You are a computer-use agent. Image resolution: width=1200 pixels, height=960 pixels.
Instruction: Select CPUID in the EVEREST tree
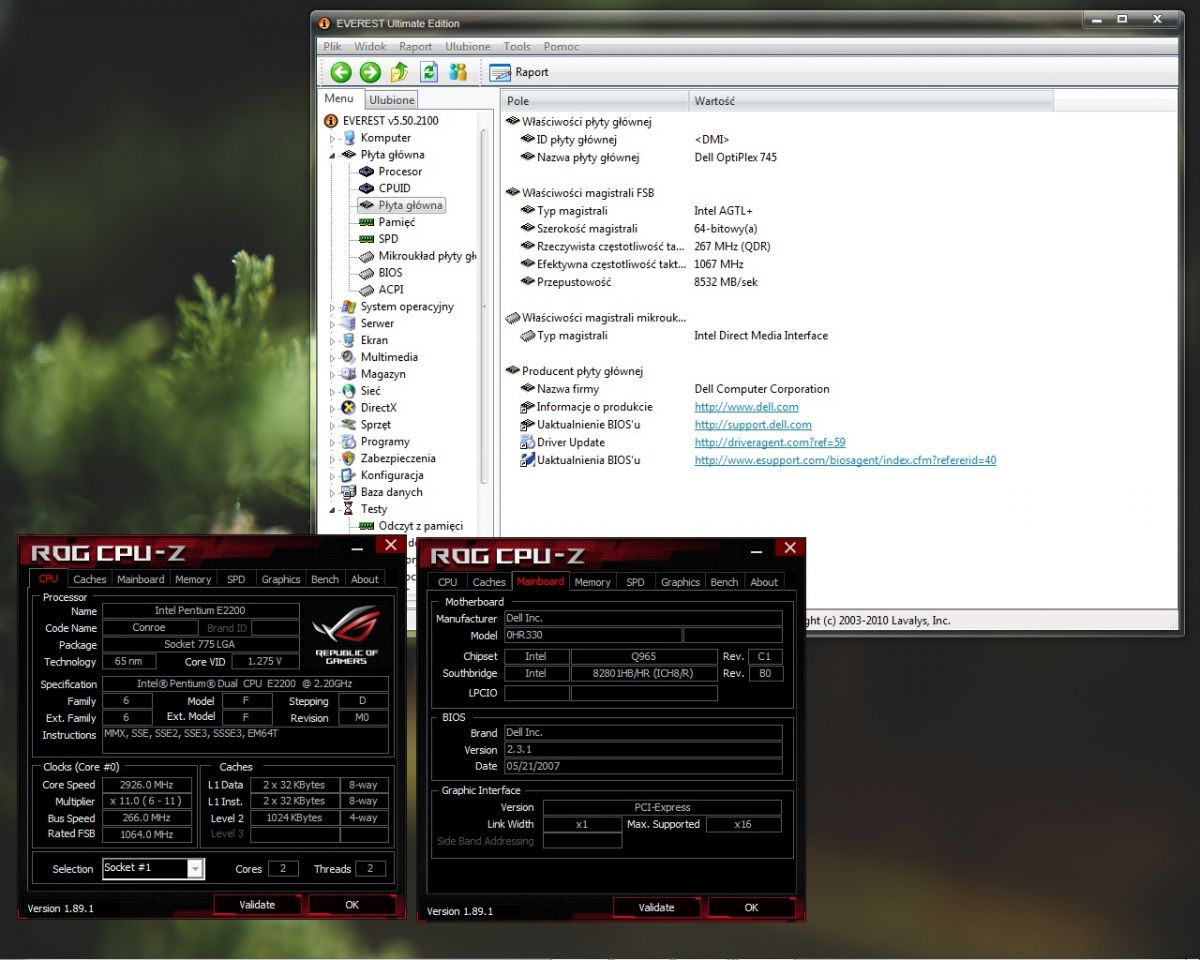(x=394, y=188)
